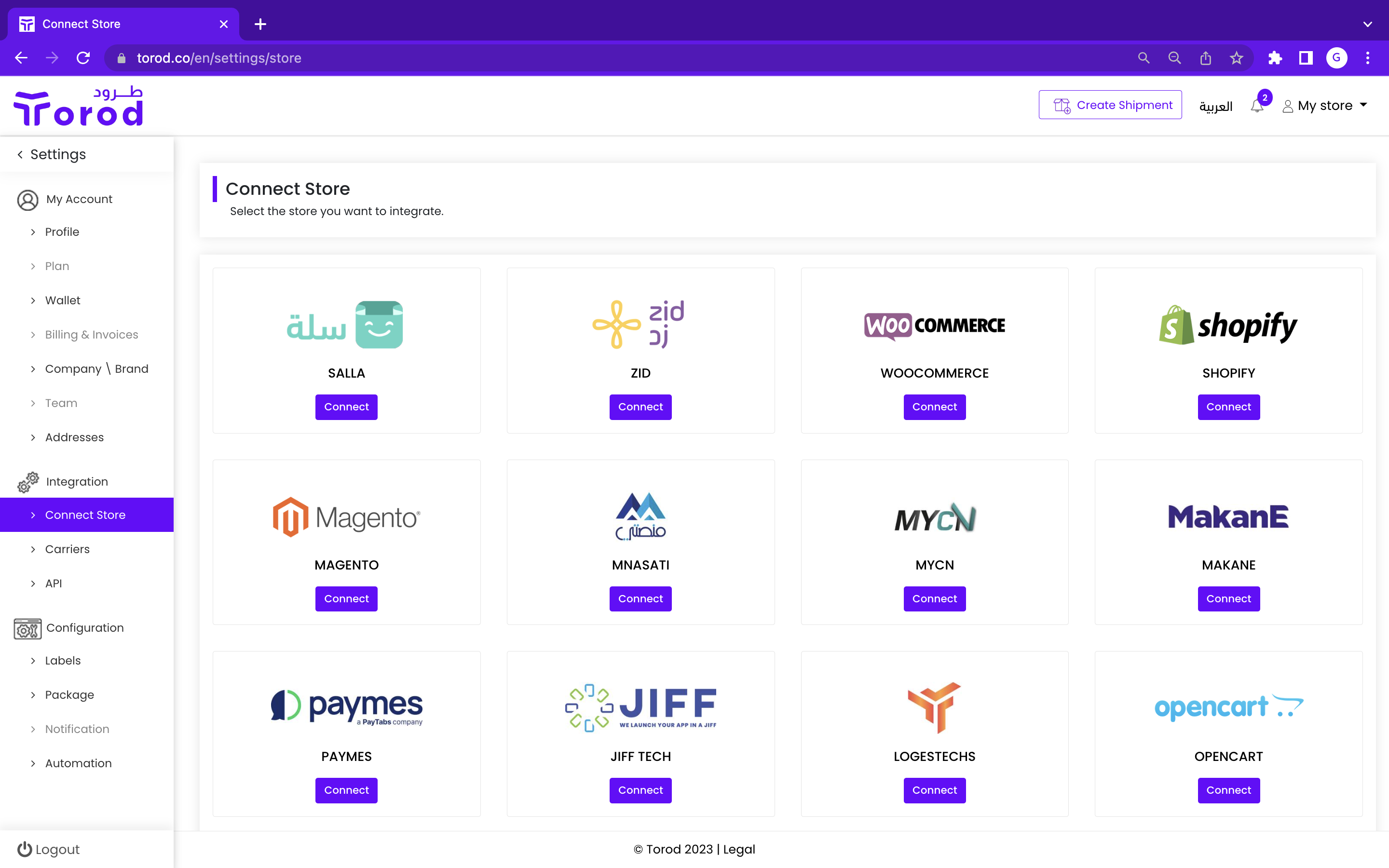1389x868 pixels.
Task: Click the Zid store logo
Action: click(x=639, y=325)
